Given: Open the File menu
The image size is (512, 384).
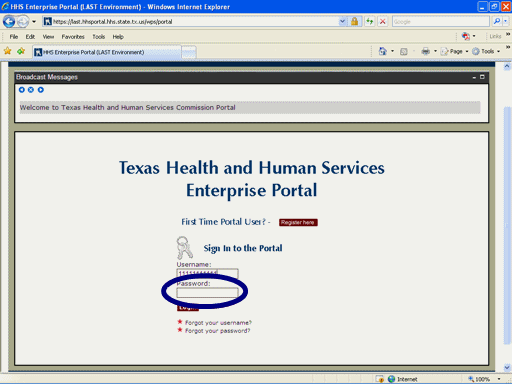Looking at the screenshot, I should 14,37.
